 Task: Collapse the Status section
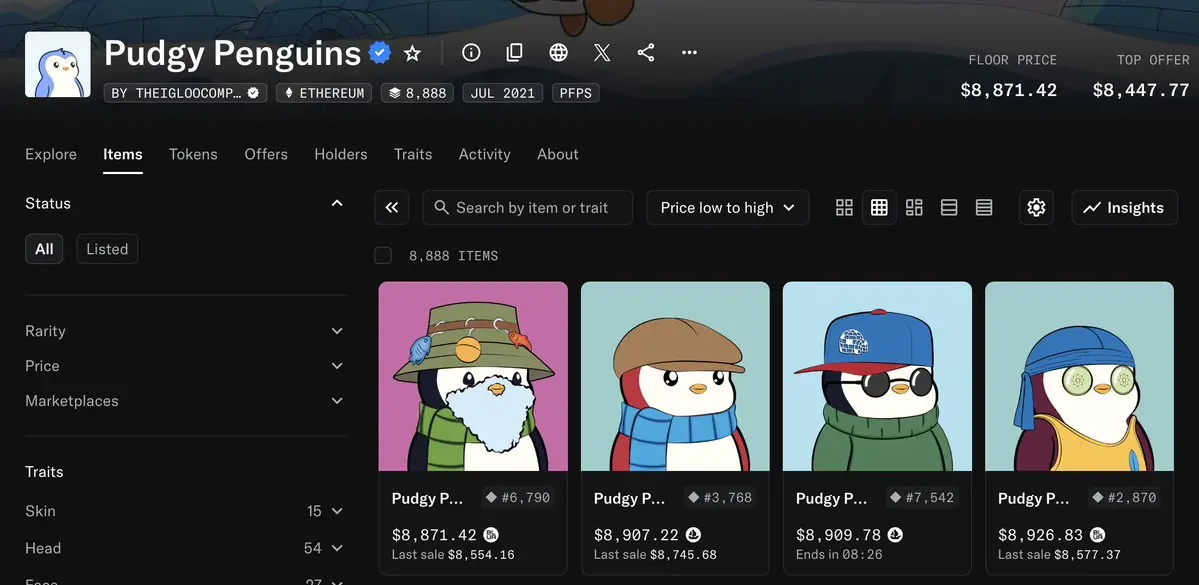pos(336,203)
